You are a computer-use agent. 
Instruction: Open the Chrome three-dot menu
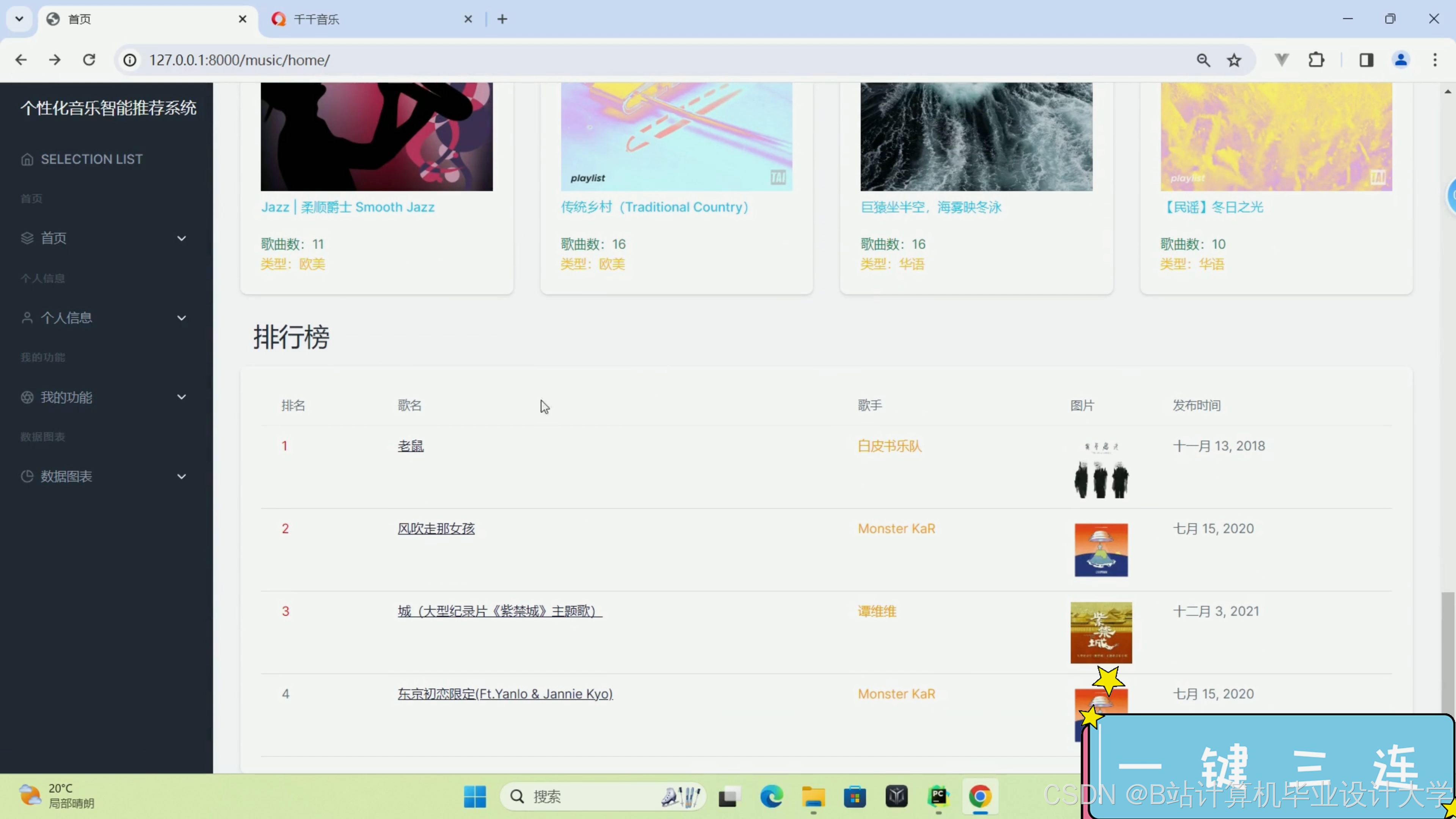click(1434, 60)
